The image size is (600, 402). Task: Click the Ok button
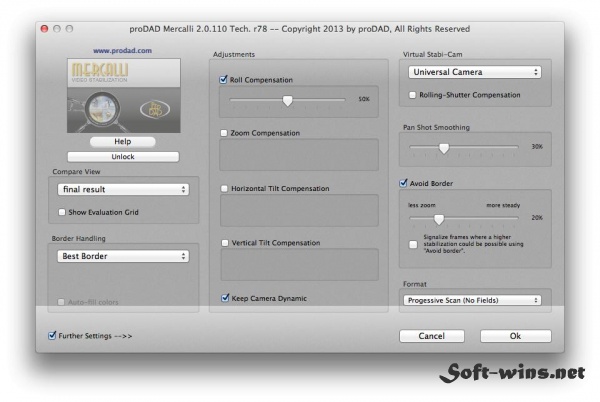point(515,336)
